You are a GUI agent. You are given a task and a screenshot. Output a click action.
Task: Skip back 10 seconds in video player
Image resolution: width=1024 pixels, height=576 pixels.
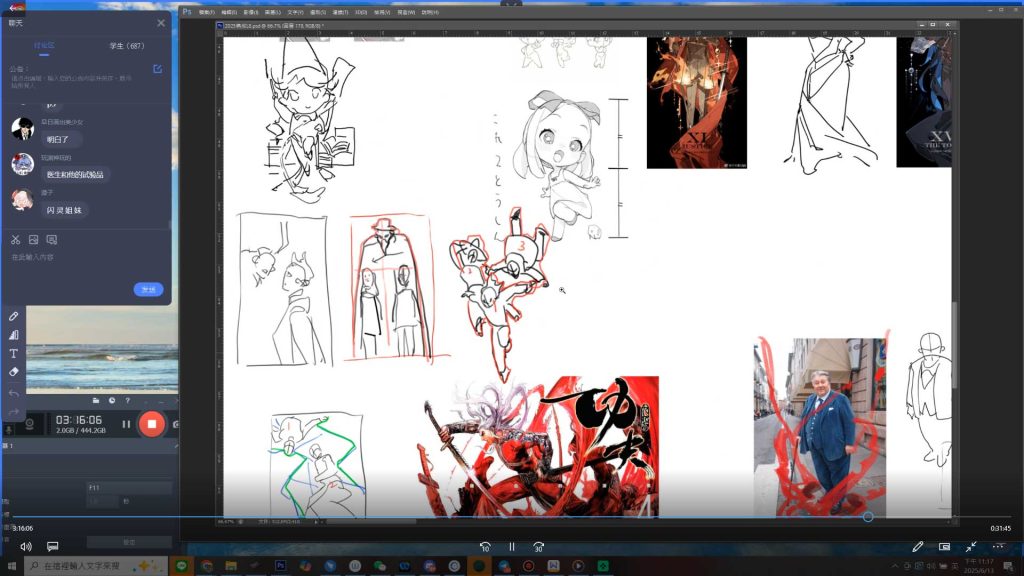click(485, 547)
